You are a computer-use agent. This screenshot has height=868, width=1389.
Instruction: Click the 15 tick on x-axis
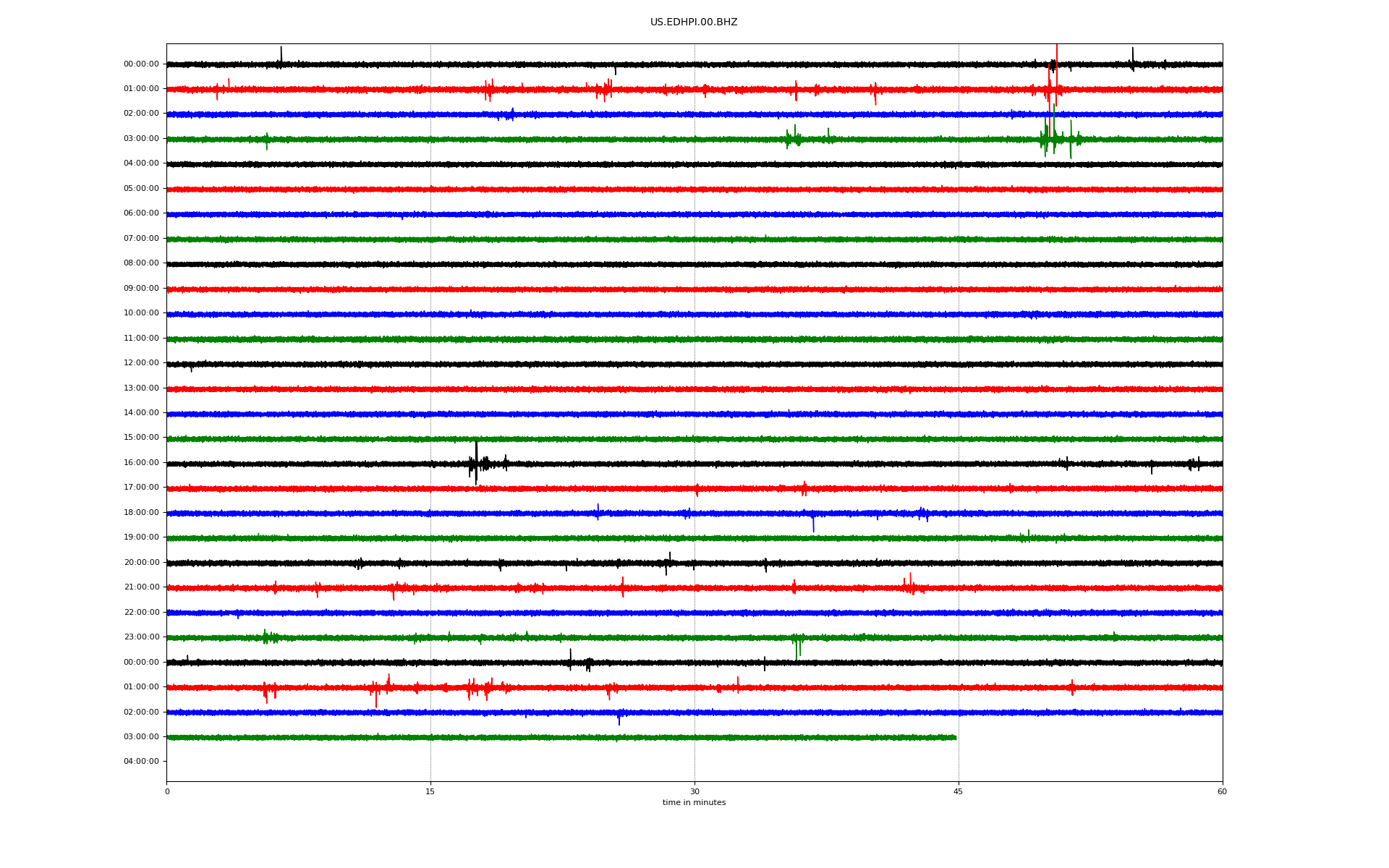pos(430,792)
